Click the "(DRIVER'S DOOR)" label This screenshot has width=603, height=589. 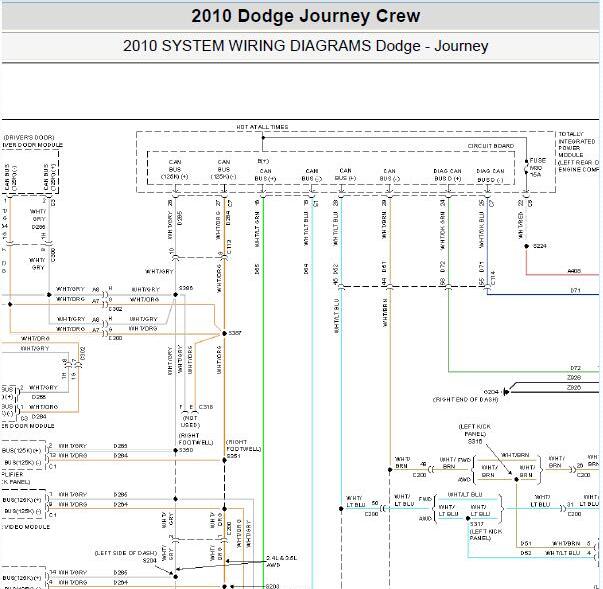[29, 137]
